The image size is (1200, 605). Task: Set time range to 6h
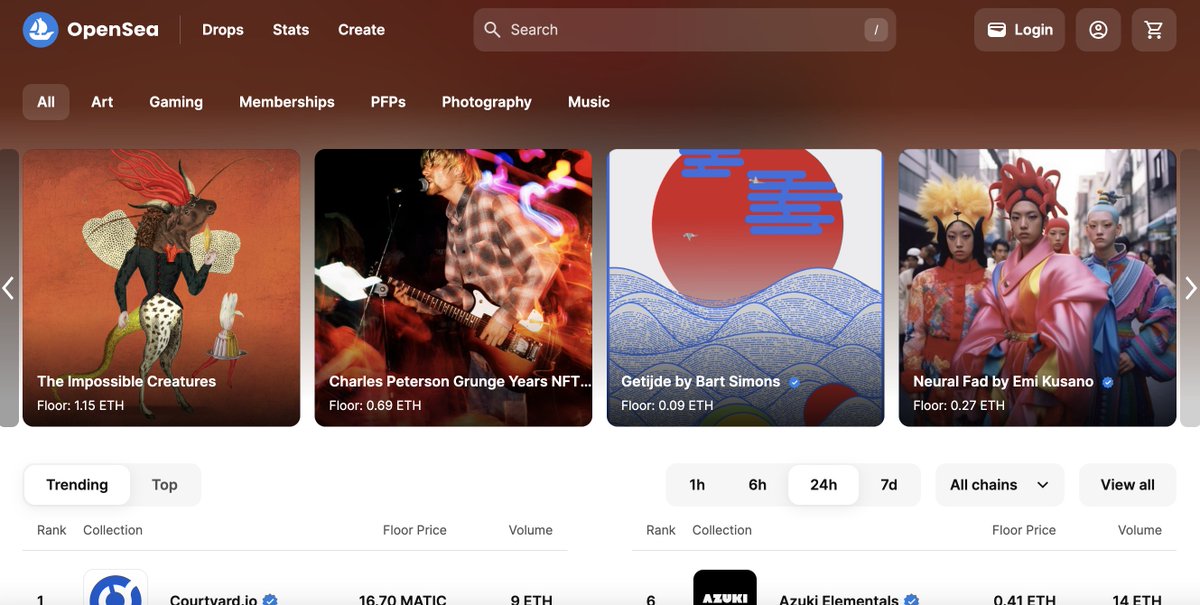point(758,485)
